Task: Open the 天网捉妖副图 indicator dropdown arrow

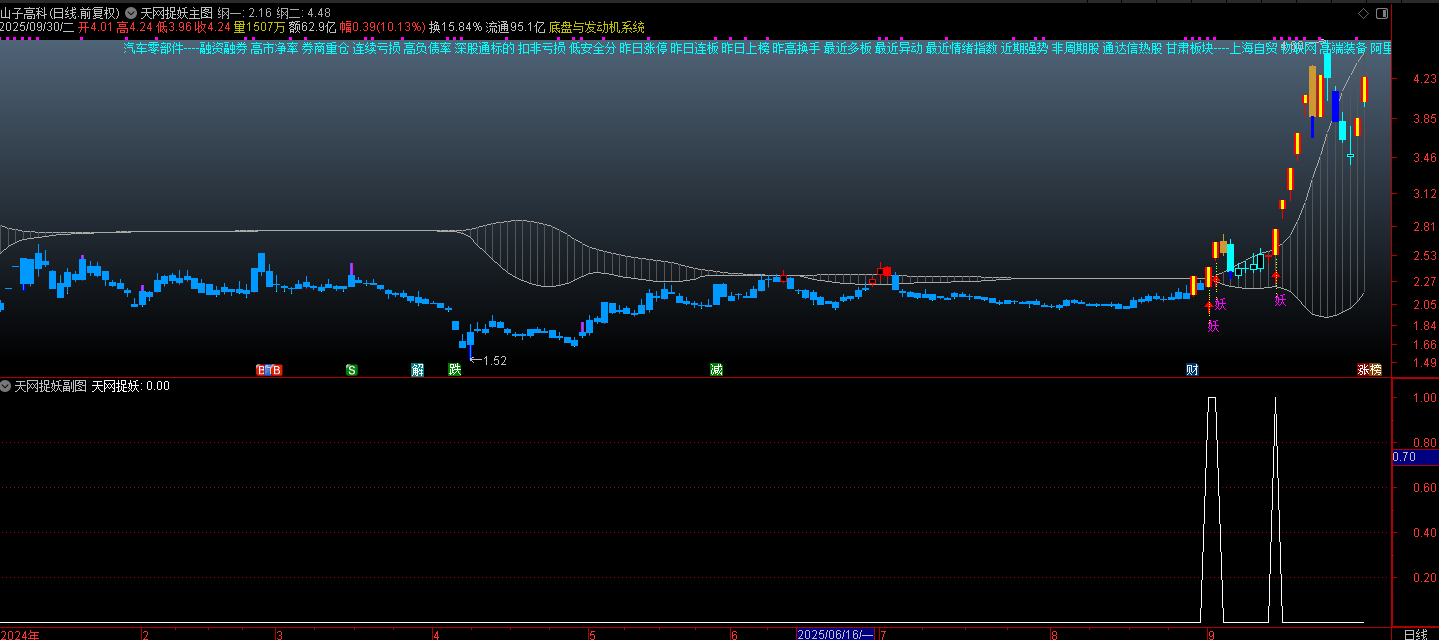Action: coord(6,385)
